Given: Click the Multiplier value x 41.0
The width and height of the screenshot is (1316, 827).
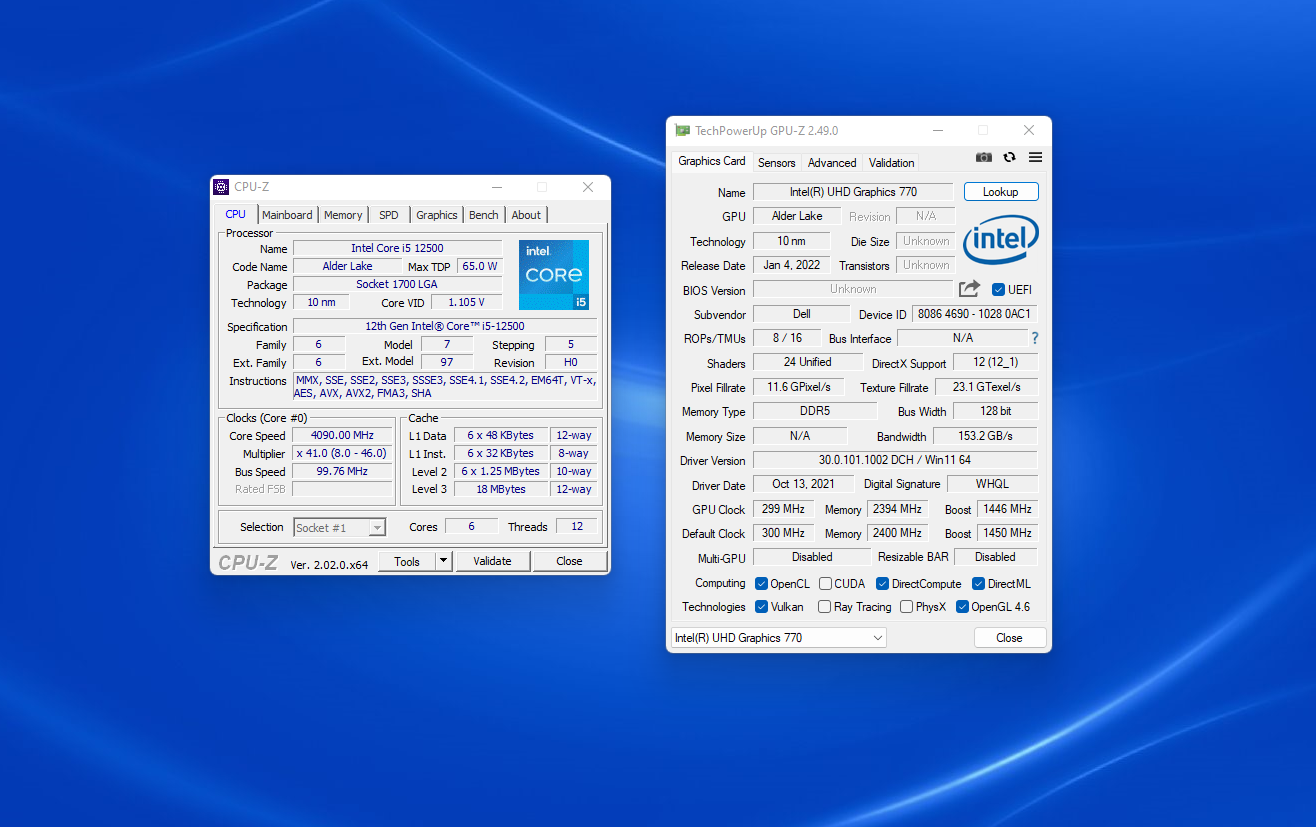Looking at the screenshot, I should click(342, 454).
